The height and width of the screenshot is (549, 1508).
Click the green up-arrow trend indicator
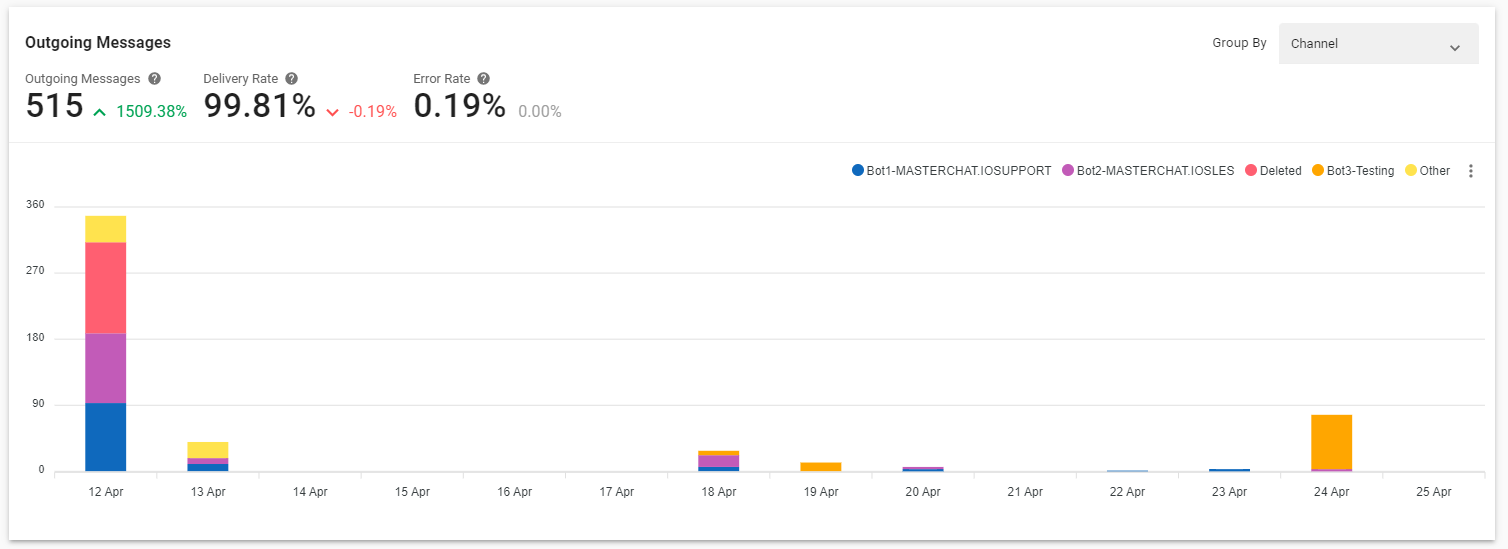(x=99, y=112)
